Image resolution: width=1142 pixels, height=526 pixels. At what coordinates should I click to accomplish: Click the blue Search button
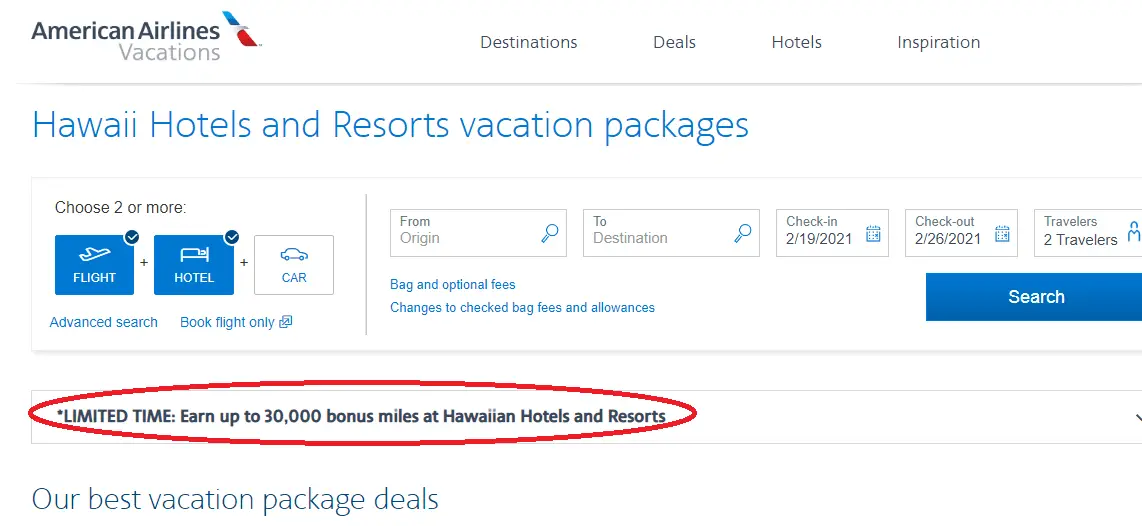tap(1034, 297)
